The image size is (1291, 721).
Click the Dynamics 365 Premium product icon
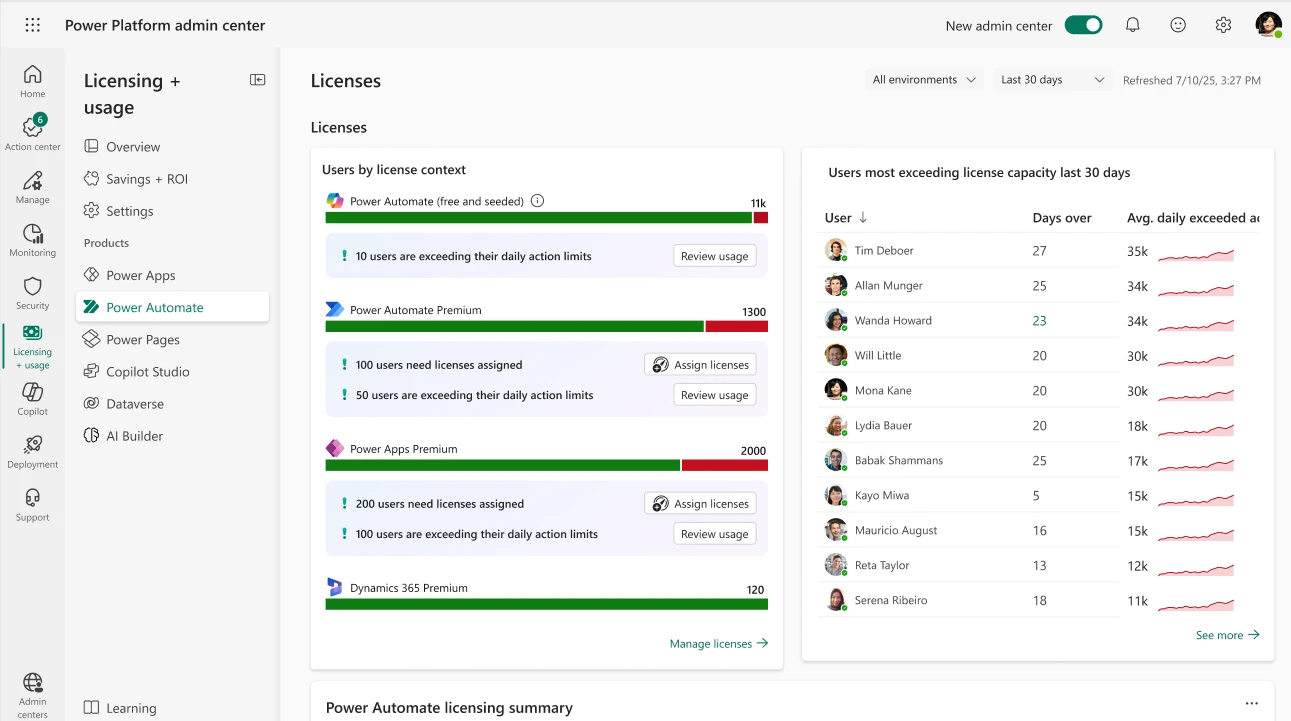(x=335, y=588)
